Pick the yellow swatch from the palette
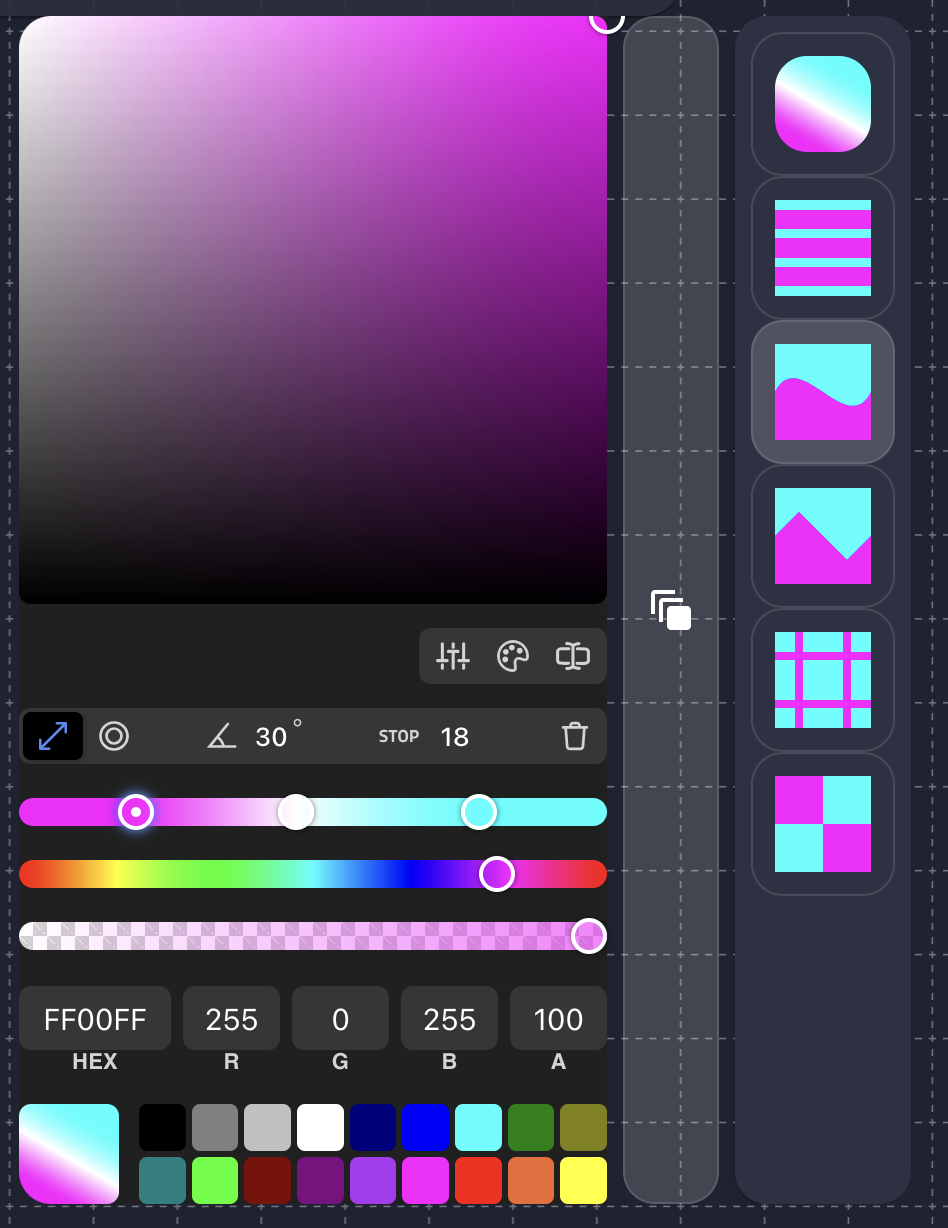Screen dimensions: 948x1228 [584, 1180]
